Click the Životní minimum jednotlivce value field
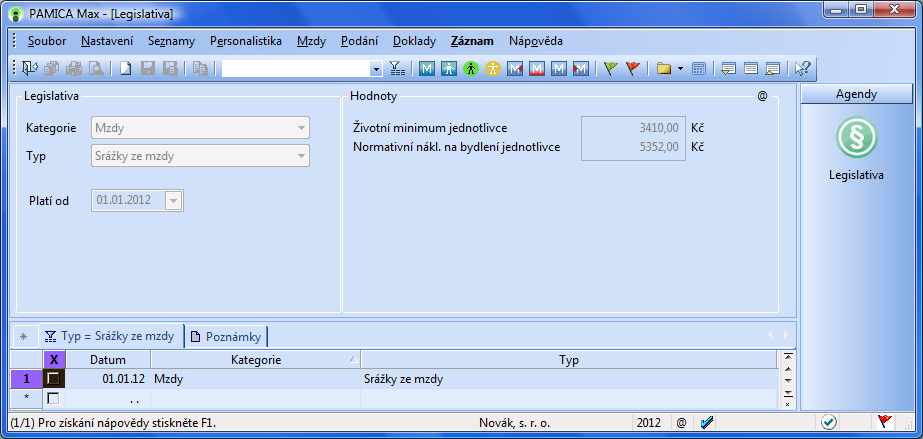923x439 pixels. (632, 128)
